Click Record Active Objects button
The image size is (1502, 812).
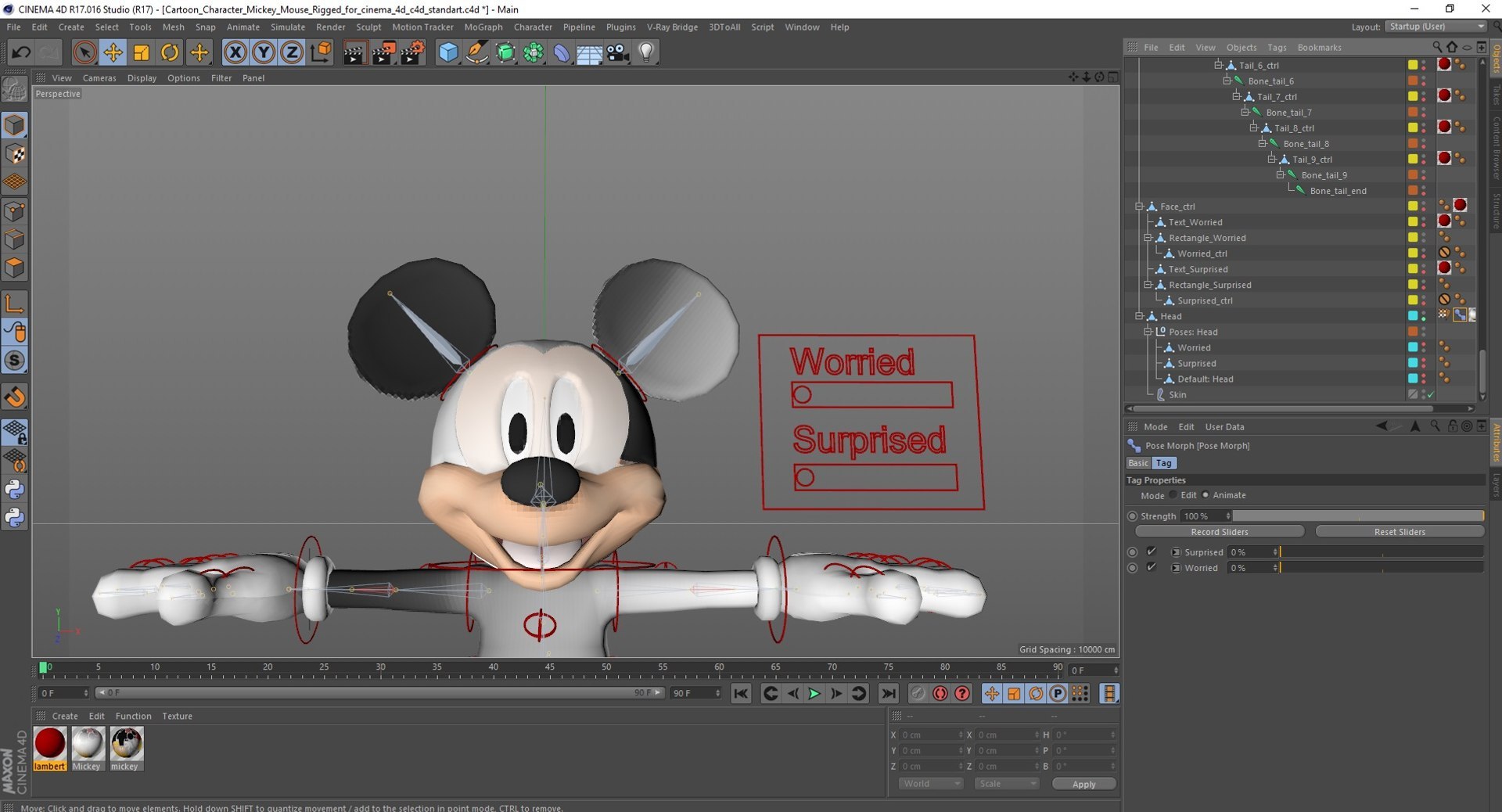[918, 693]
